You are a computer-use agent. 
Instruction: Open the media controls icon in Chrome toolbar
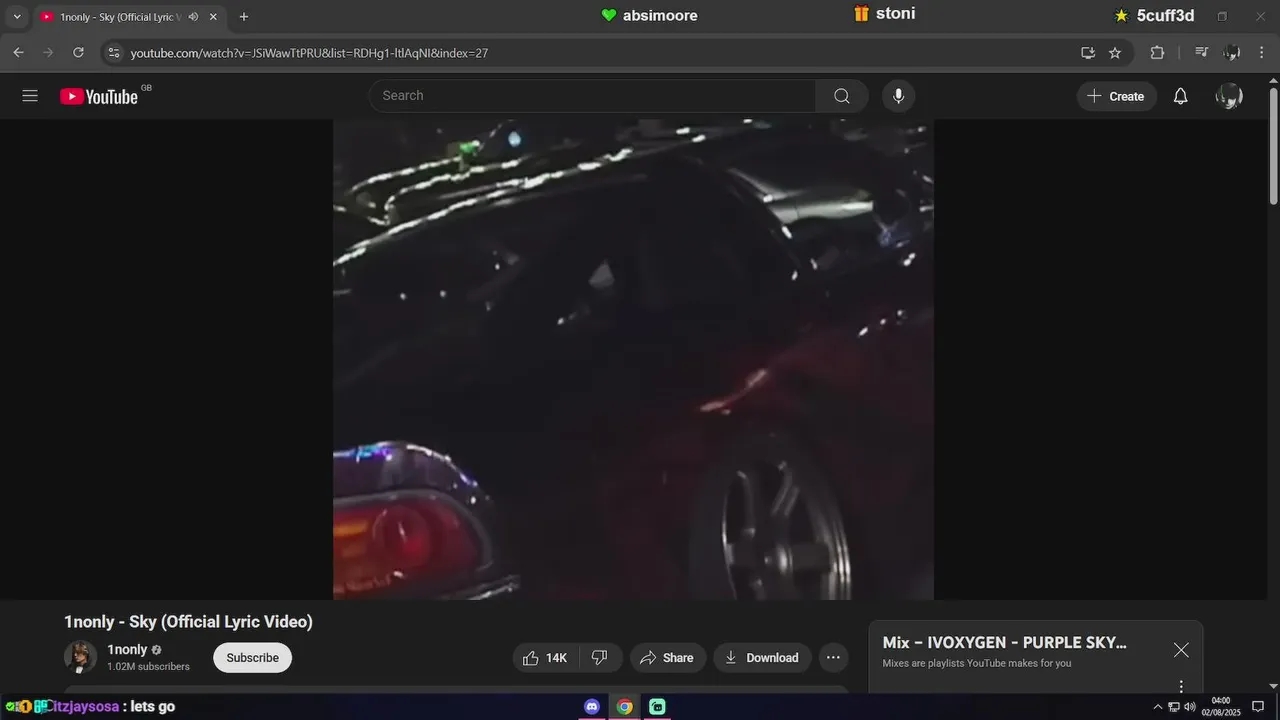1202,52
